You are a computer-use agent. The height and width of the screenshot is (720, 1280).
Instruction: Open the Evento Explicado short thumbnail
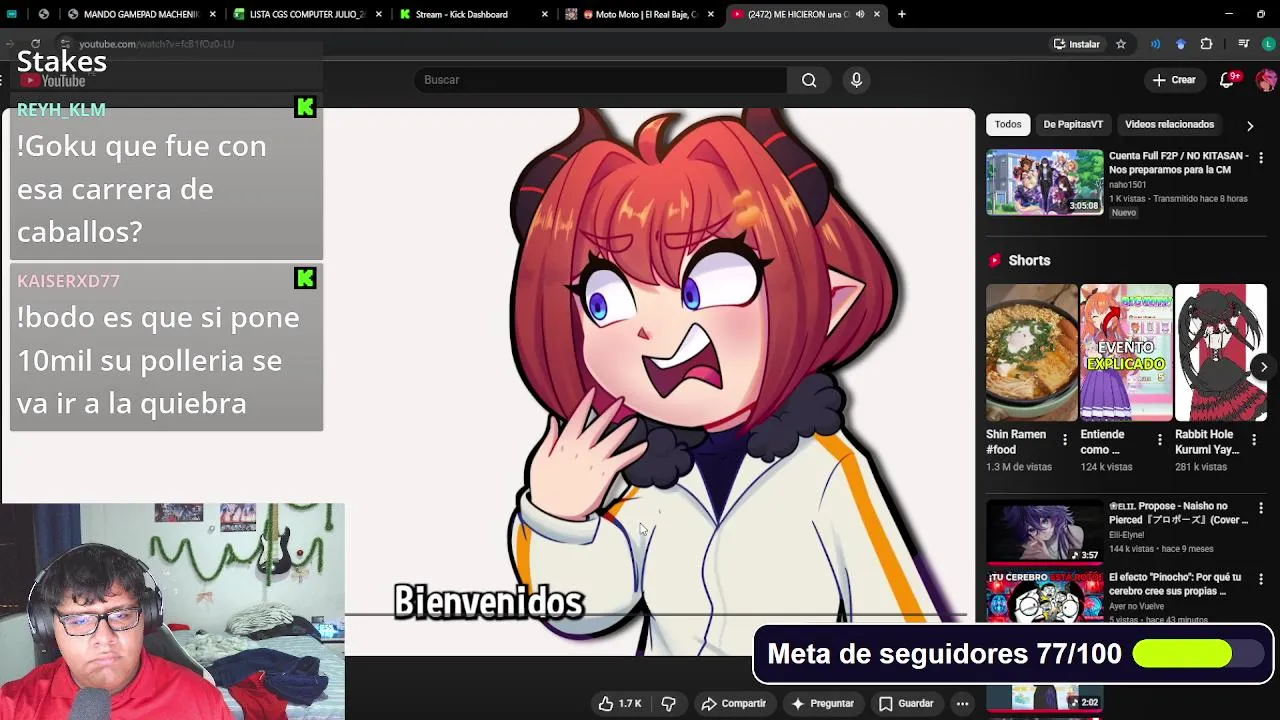tap(1126, 353)
